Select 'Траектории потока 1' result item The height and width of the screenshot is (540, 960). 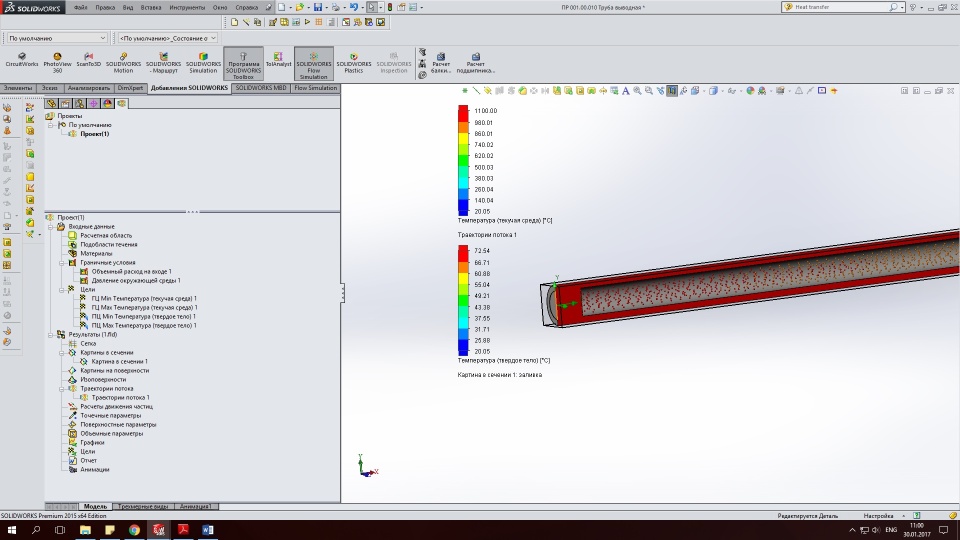(120, 398)
